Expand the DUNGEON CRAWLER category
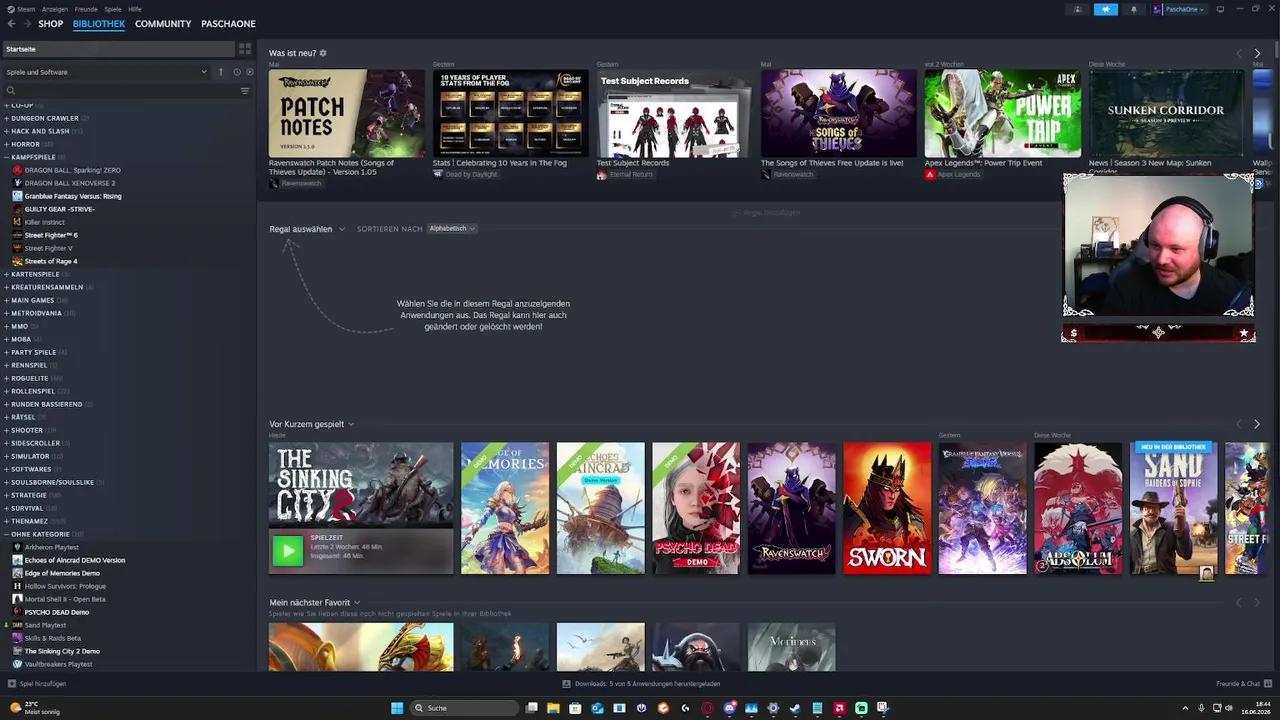The image size is (1280, 720). [6, 118]
